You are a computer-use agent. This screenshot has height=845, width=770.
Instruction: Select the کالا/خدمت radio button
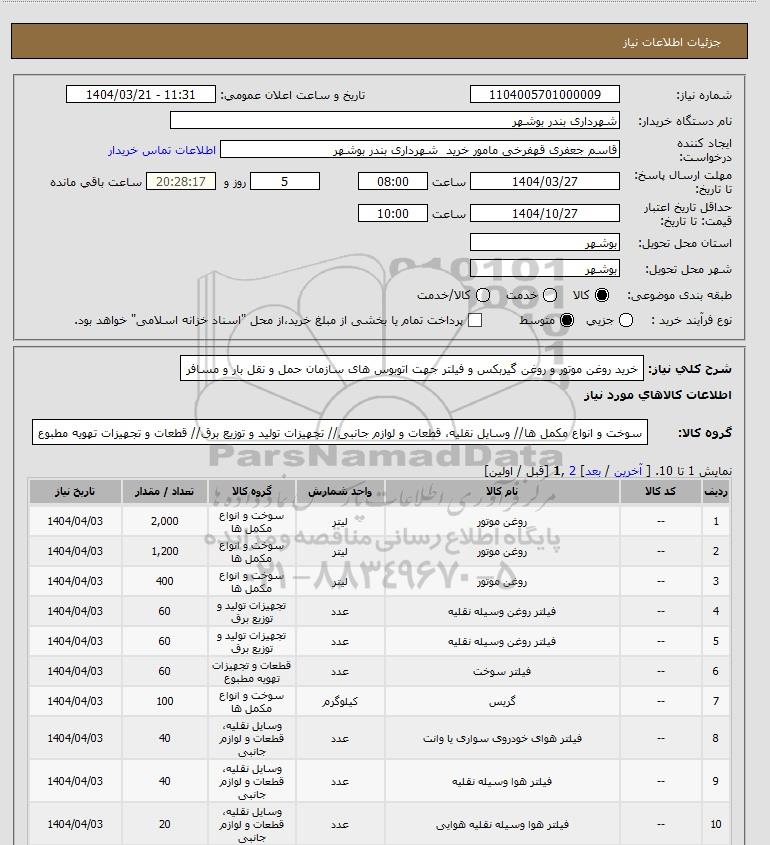(x=483, y=295)
